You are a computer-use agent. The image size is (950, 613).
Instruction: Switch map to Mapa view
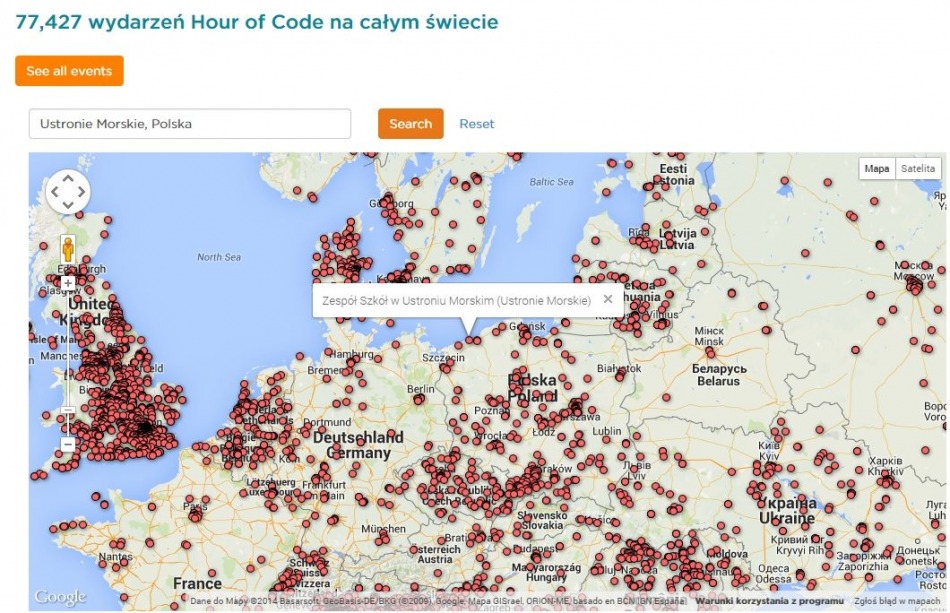(877, 168)
